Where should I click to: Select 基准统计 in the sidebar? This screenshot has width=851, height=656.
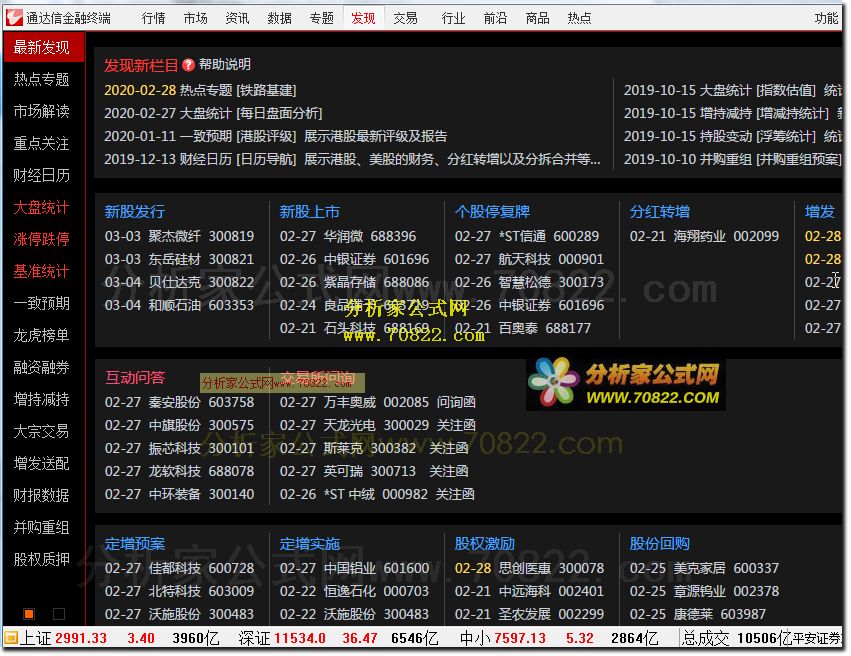[x=42, y=271]
